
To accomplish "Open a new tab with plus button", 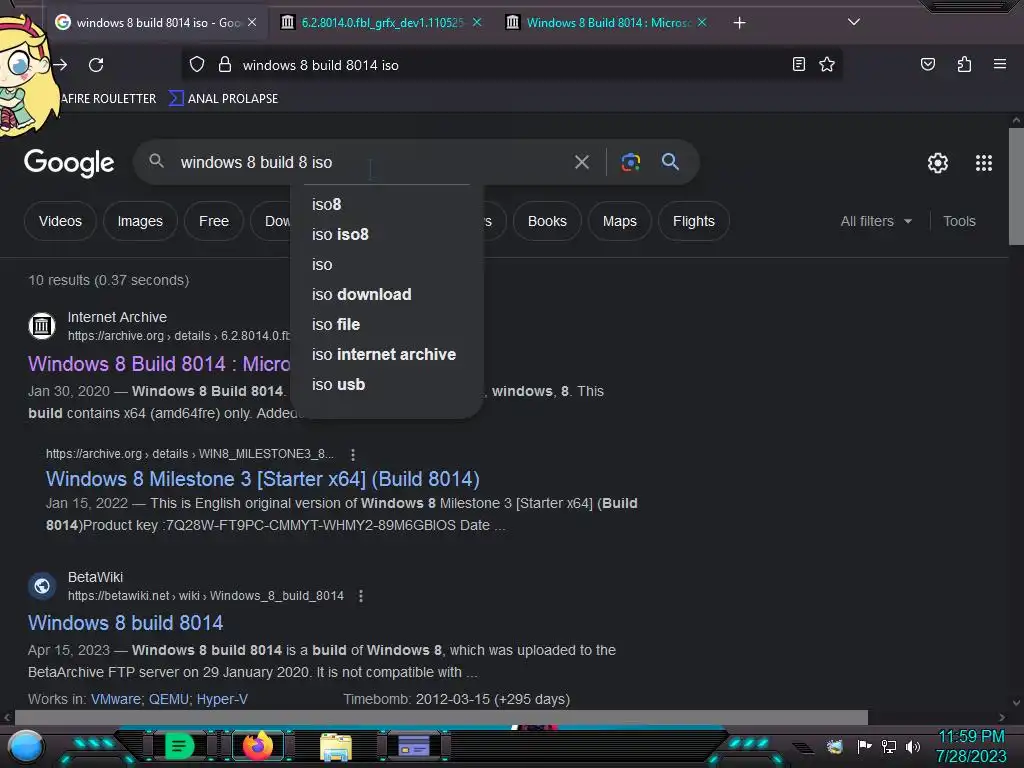I will 739,23.
